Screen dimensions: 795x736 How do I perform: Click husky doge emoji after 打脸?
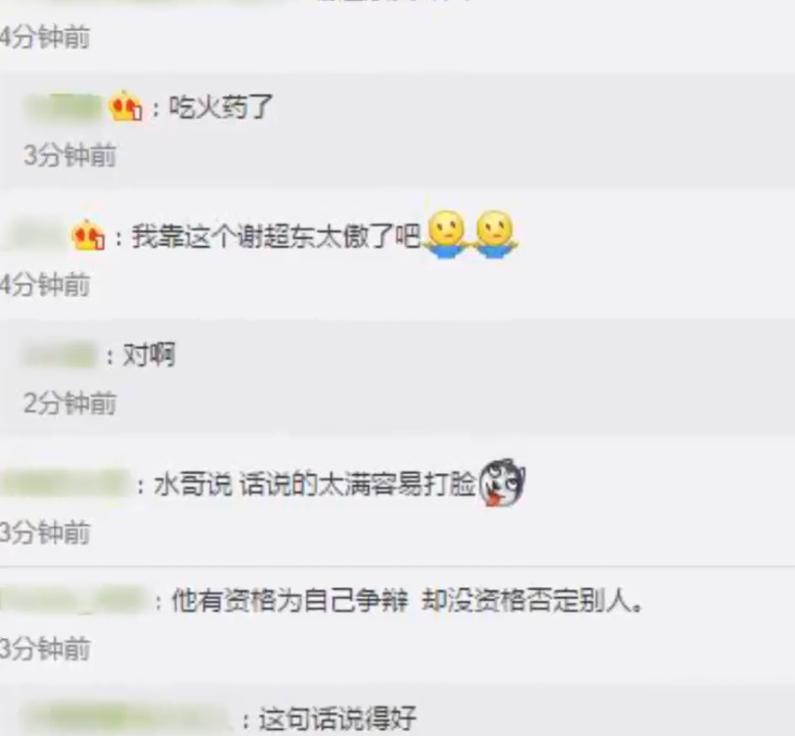click(x=502, y=483)
